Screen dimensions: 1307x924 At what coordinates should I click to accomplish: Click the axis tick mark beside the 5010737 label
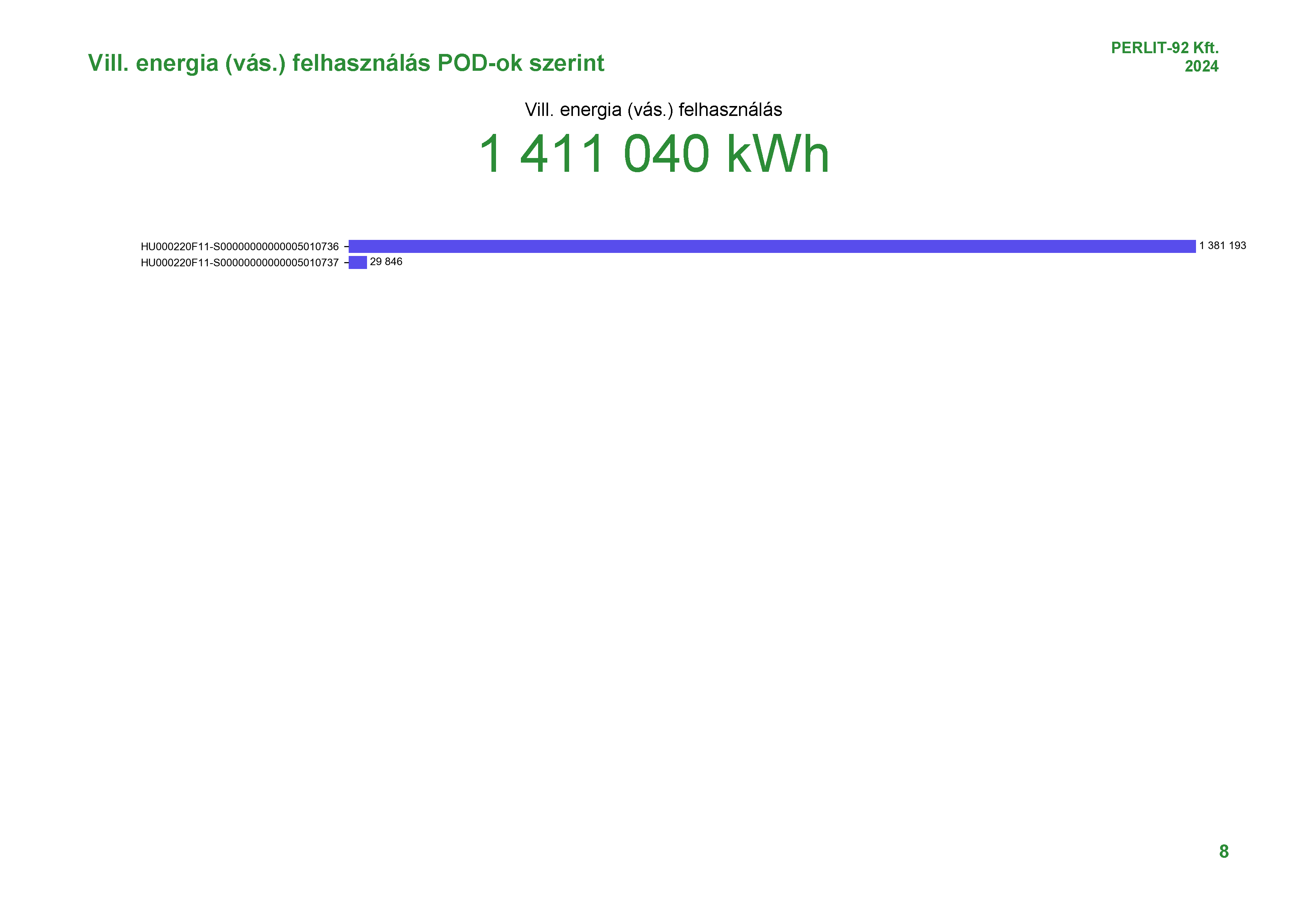[x=346, y=263]
